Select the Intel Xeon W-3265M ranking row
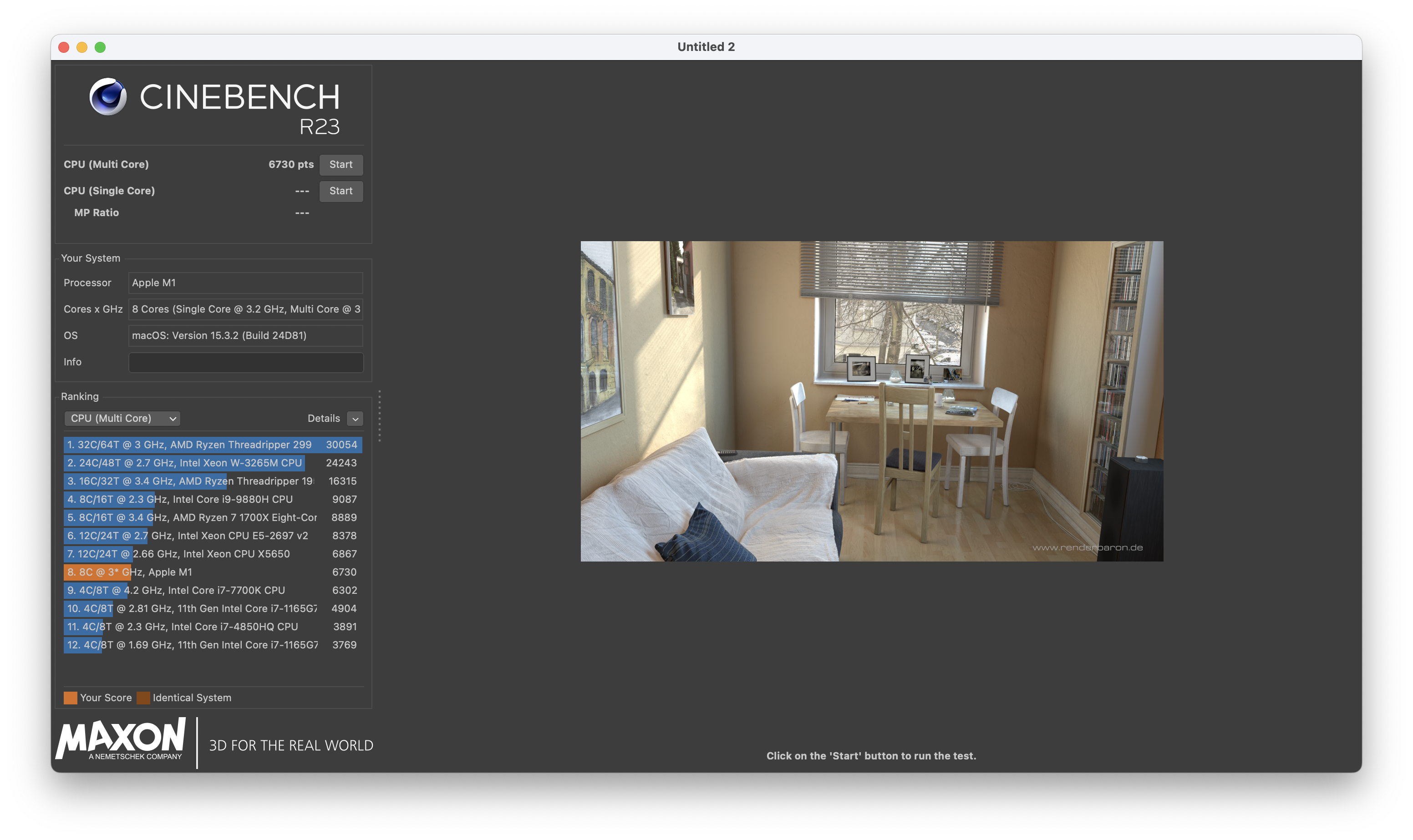Viewport: 1413px width, 840px height. click(212, 463)
